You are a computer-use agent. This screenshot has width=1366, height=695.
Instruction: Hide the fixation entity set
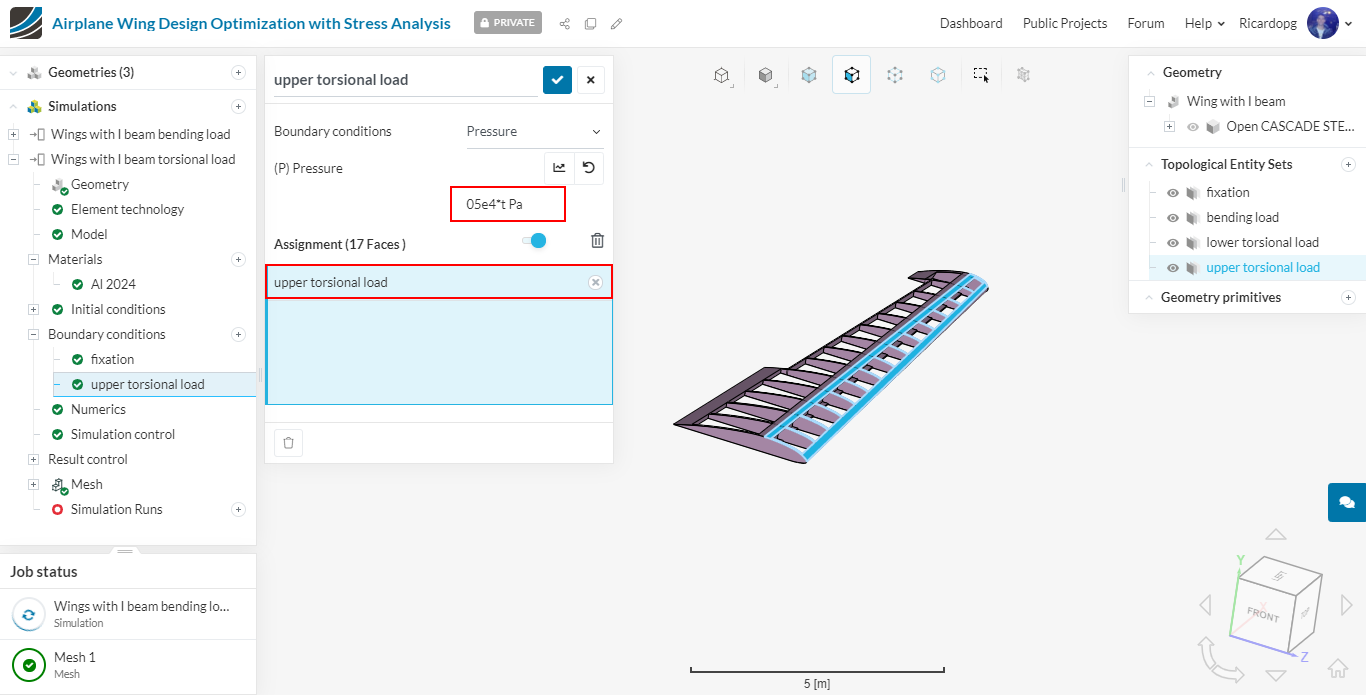coord(1173,193)
